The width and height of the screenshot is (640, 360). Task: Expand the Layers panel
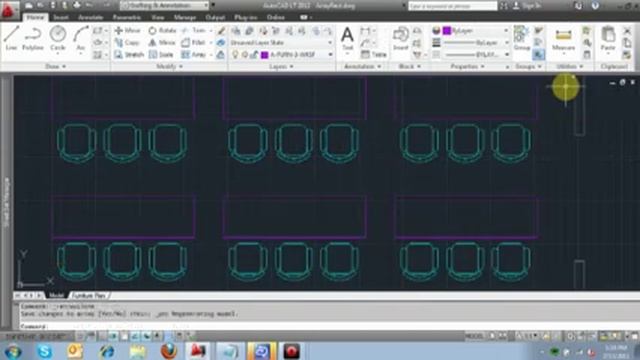(x=282, y=66)
